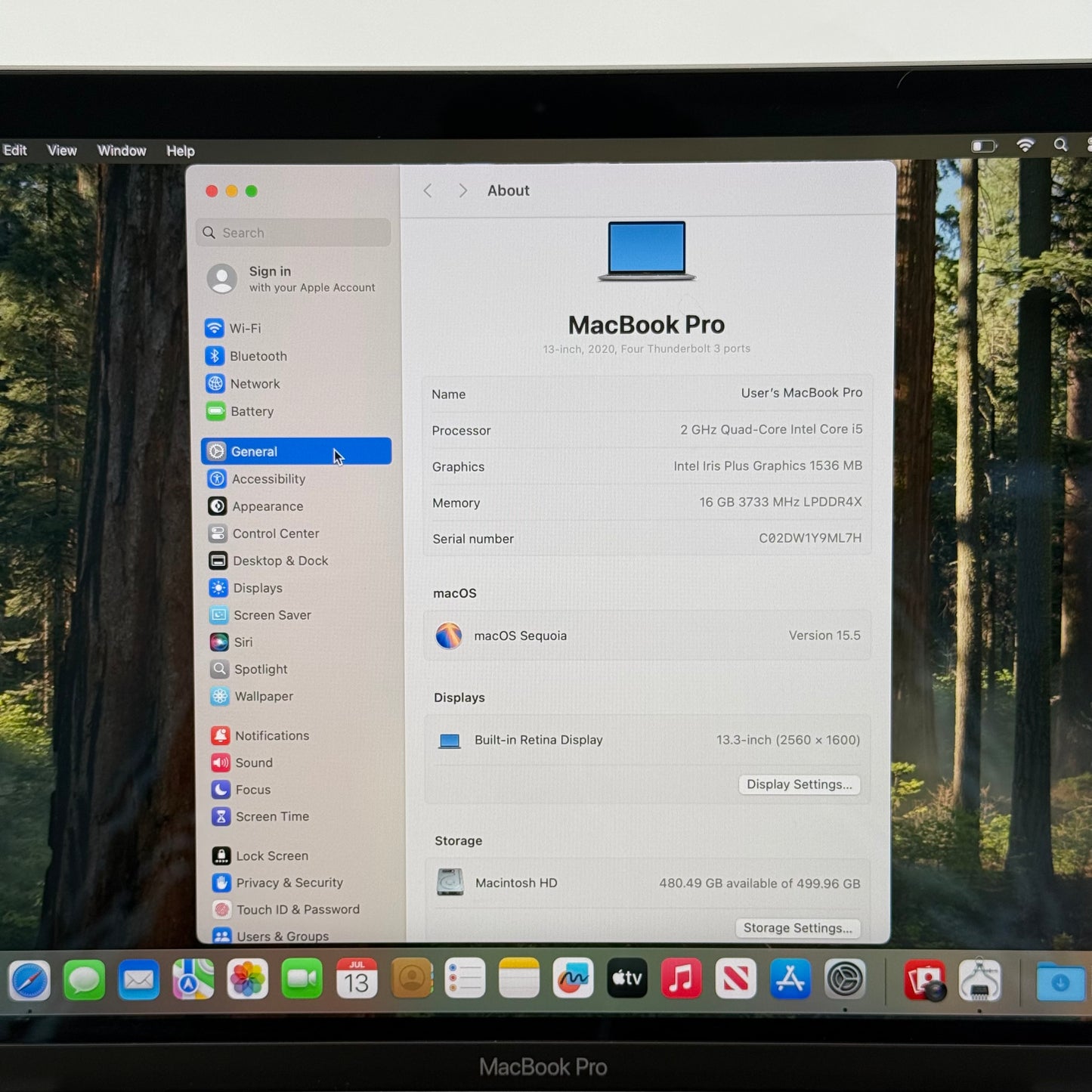The image size is (1092, 1092).
Task: Click System Settings gear icon in the Dock
Action: pyautogui.click(x=845, y=980)
